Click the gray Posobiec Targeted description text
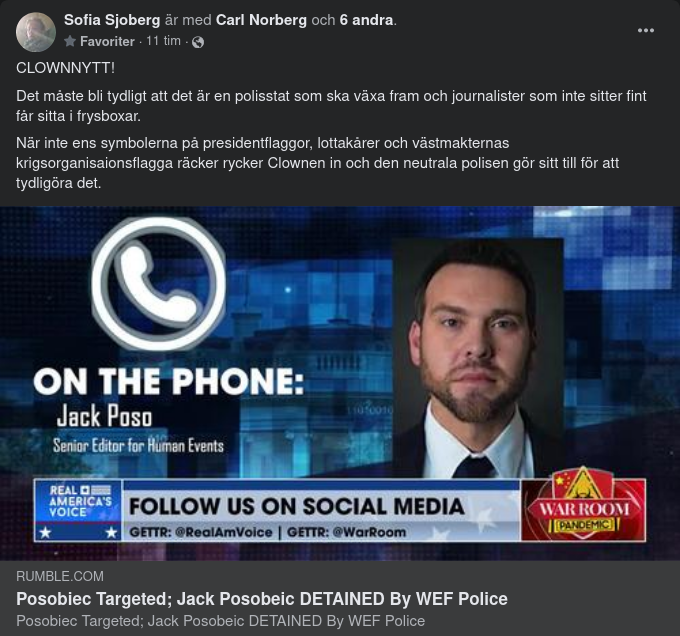Viewport: 680px width, 636px height. [220, 621]
